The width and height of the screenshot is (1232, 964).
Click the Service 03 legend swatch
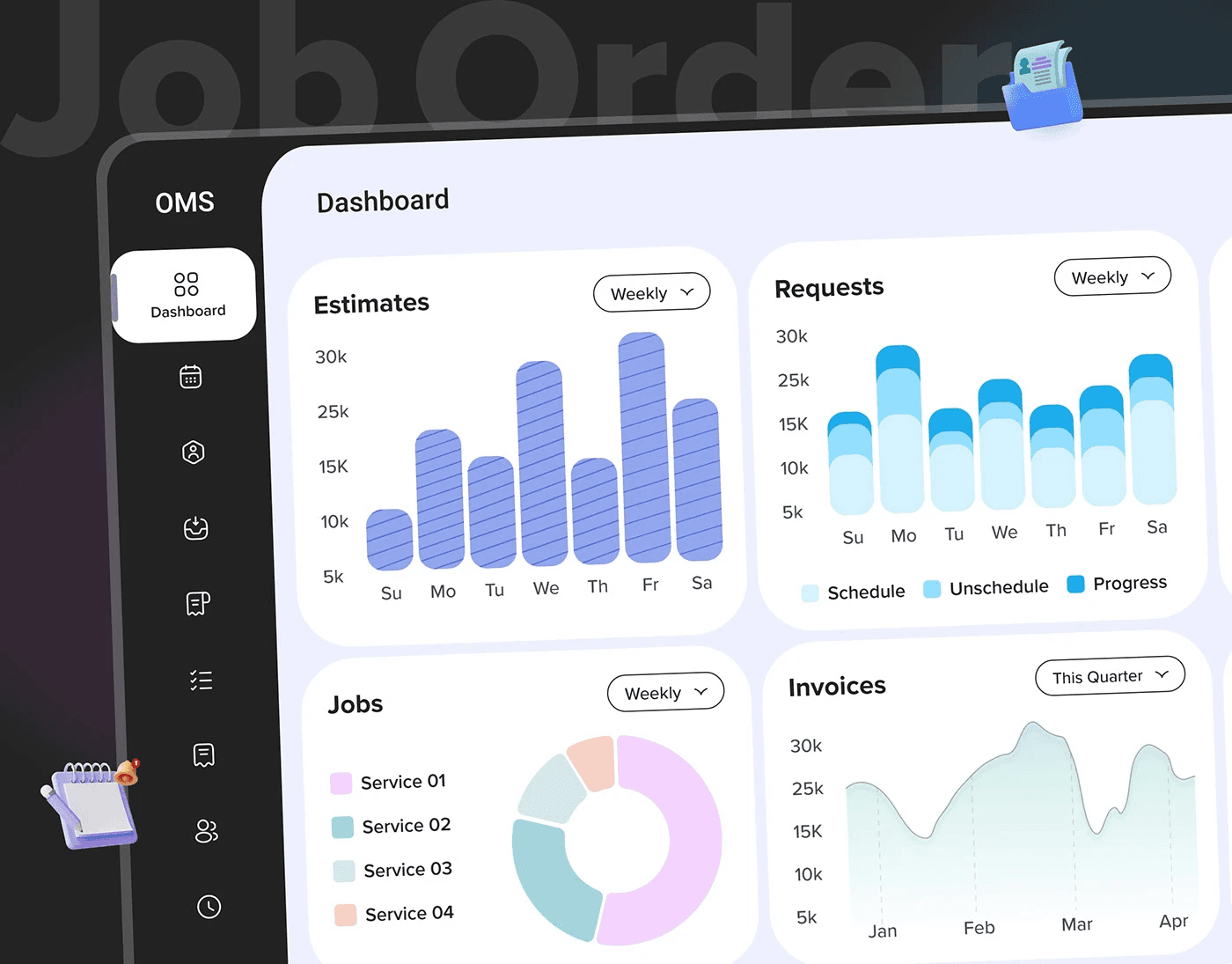pyautogui.click(x=344, y=872)
